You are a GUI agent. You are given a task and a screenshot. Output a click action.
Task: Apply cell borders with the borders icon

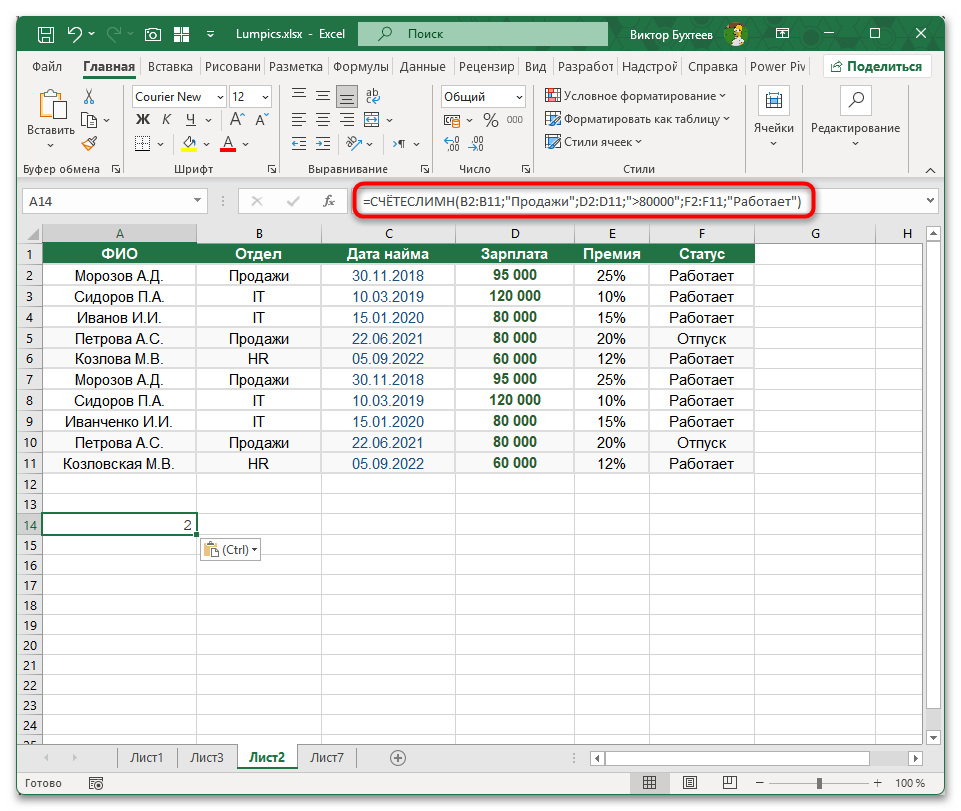pos(142,144)
